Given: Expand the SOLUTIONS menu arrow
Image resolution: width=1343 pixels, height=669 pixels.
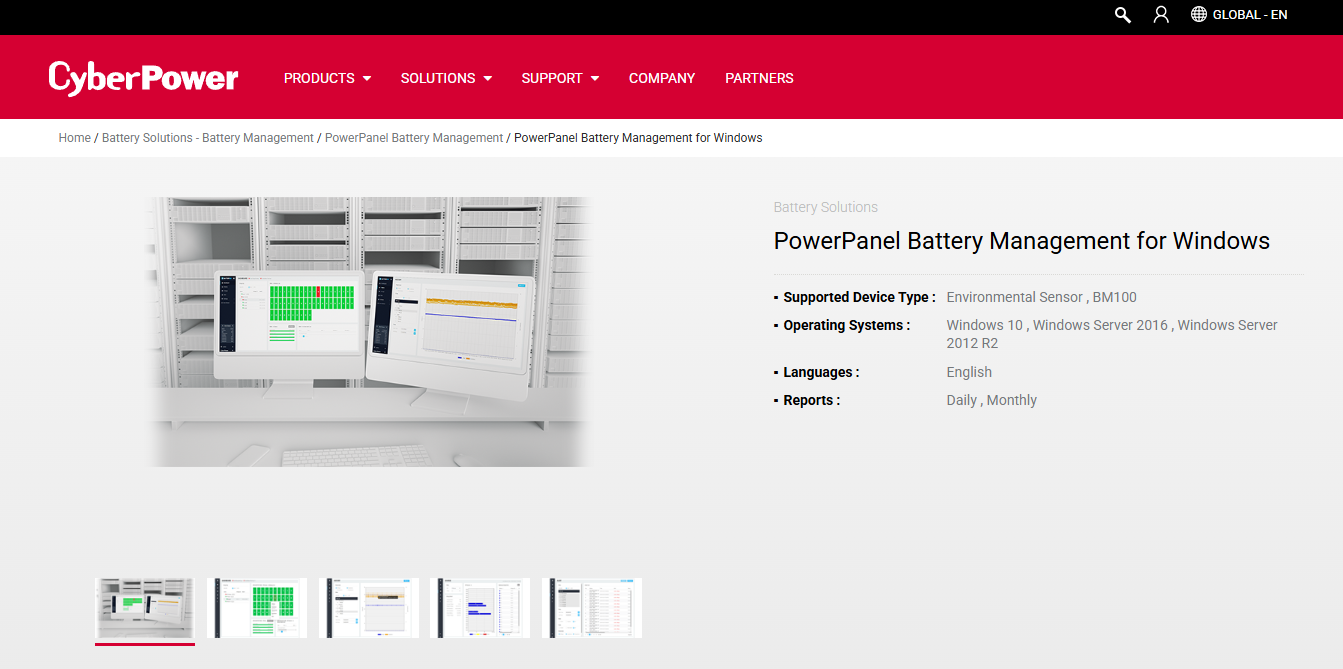Looking at the screenshot, I should click(x=488, y=78).
